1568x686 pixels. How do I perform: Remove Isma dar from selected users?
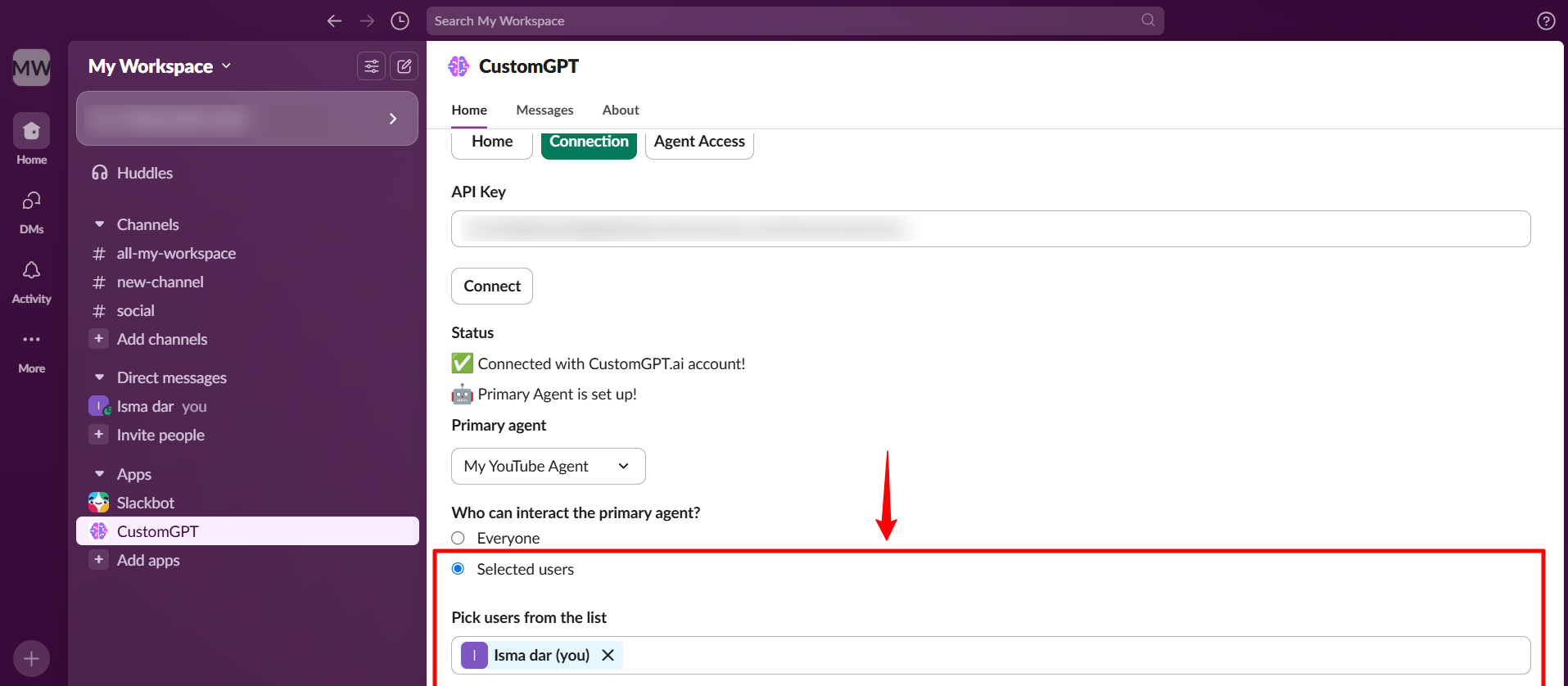tap(608, 655)
